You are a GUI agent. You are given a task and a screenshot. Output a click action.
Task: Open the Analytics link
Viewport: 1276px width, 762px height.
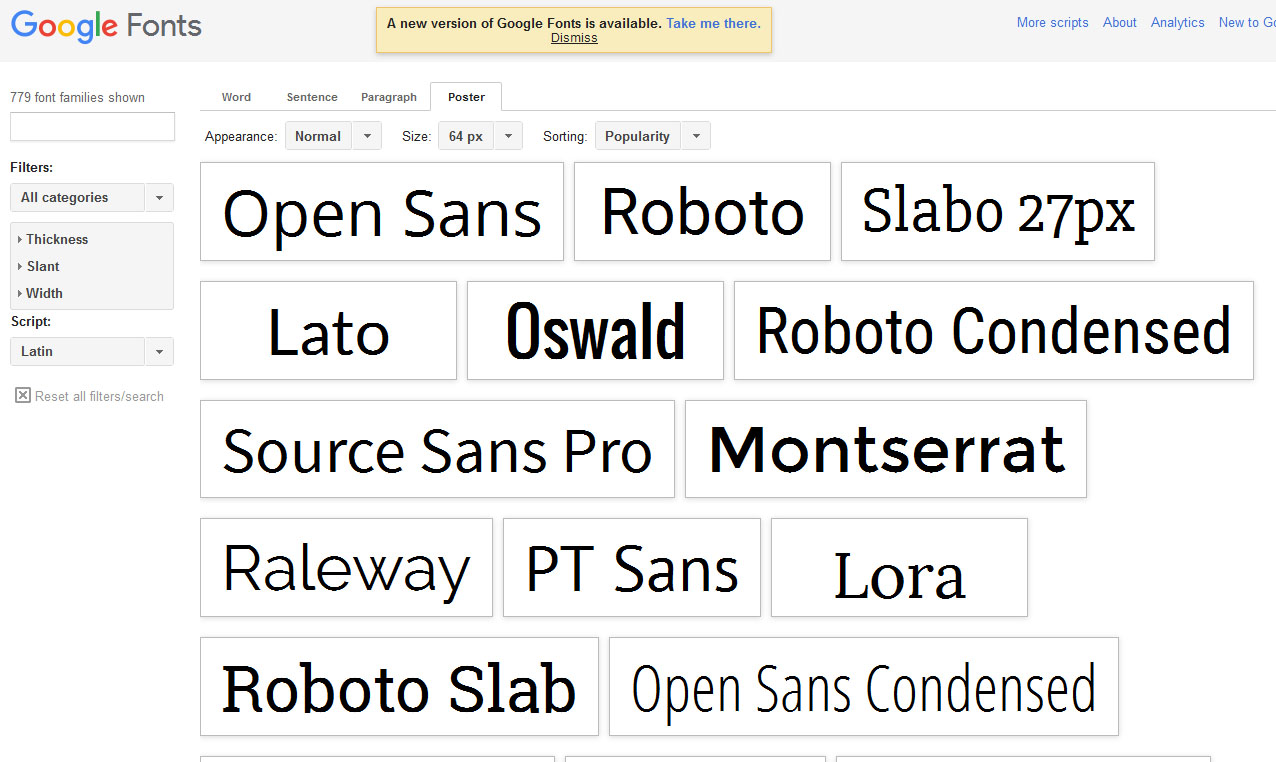pos(1177,22)
